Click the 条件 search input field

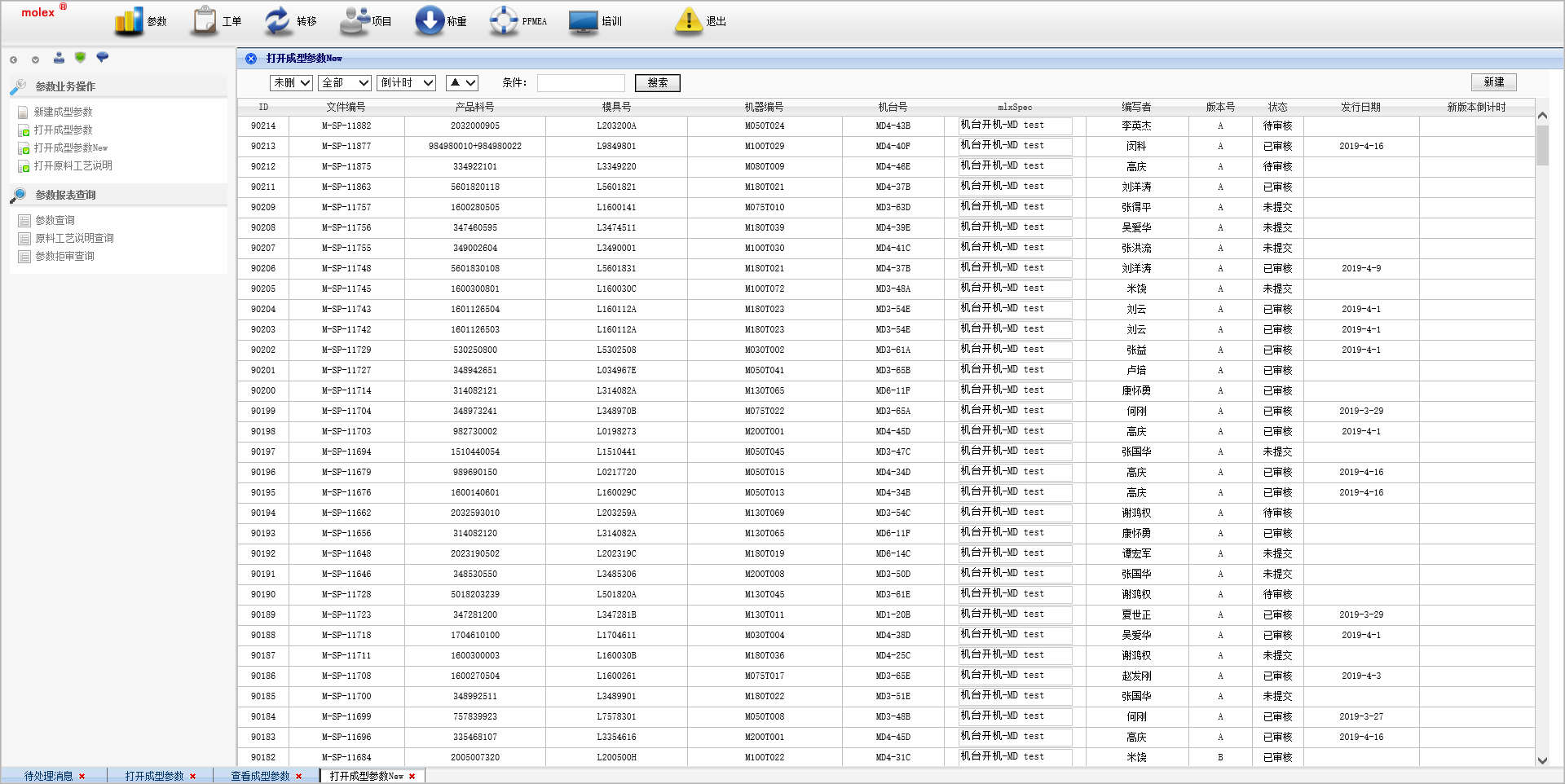(580, 83)
